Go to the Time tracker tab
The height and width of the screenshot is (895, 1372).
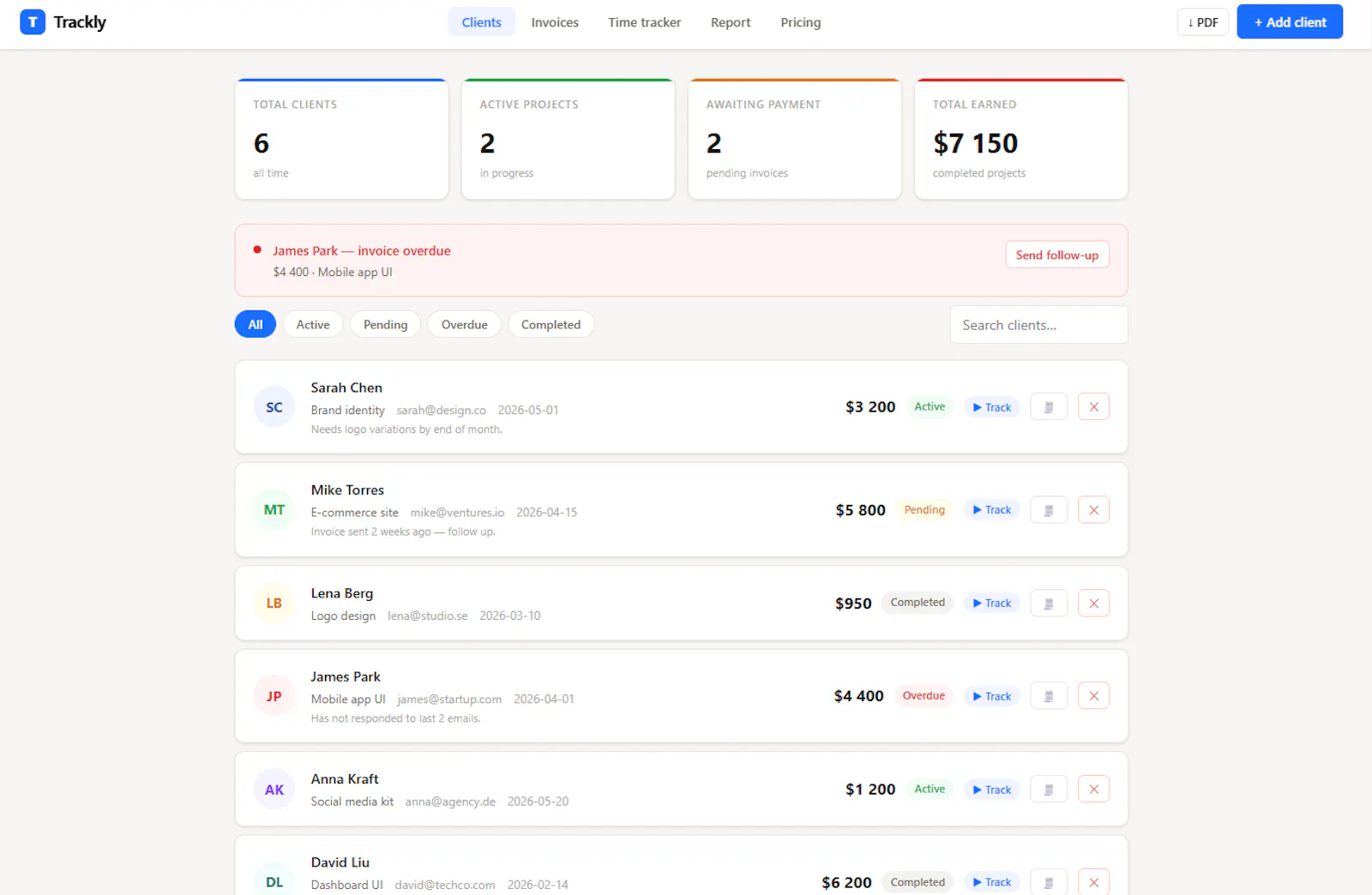point(645,22)
